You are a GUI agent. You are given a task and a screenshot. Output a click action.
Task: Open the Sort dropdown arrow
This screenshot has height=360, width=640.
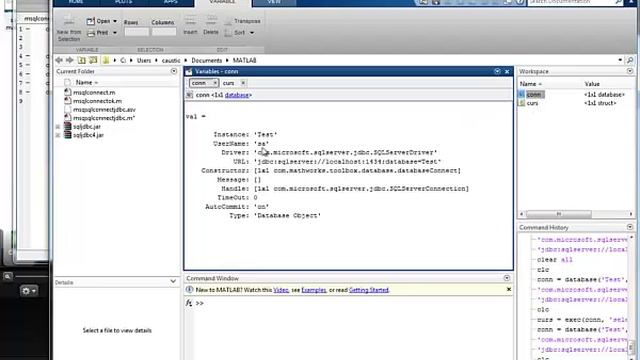pos(252,33)
